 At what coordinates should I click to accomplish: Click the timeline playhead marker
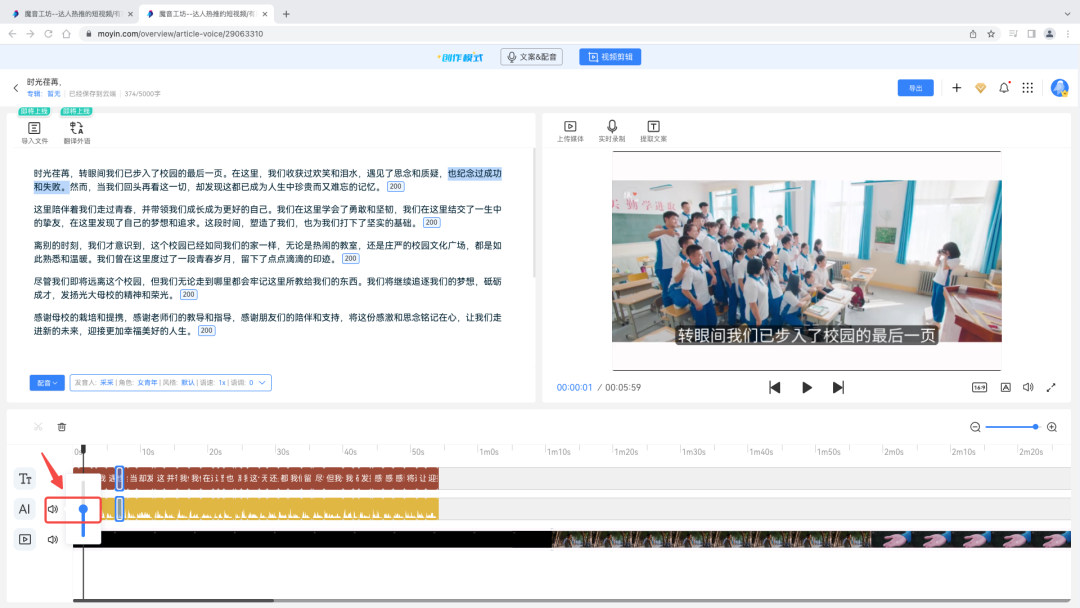[x=83, y=450]
